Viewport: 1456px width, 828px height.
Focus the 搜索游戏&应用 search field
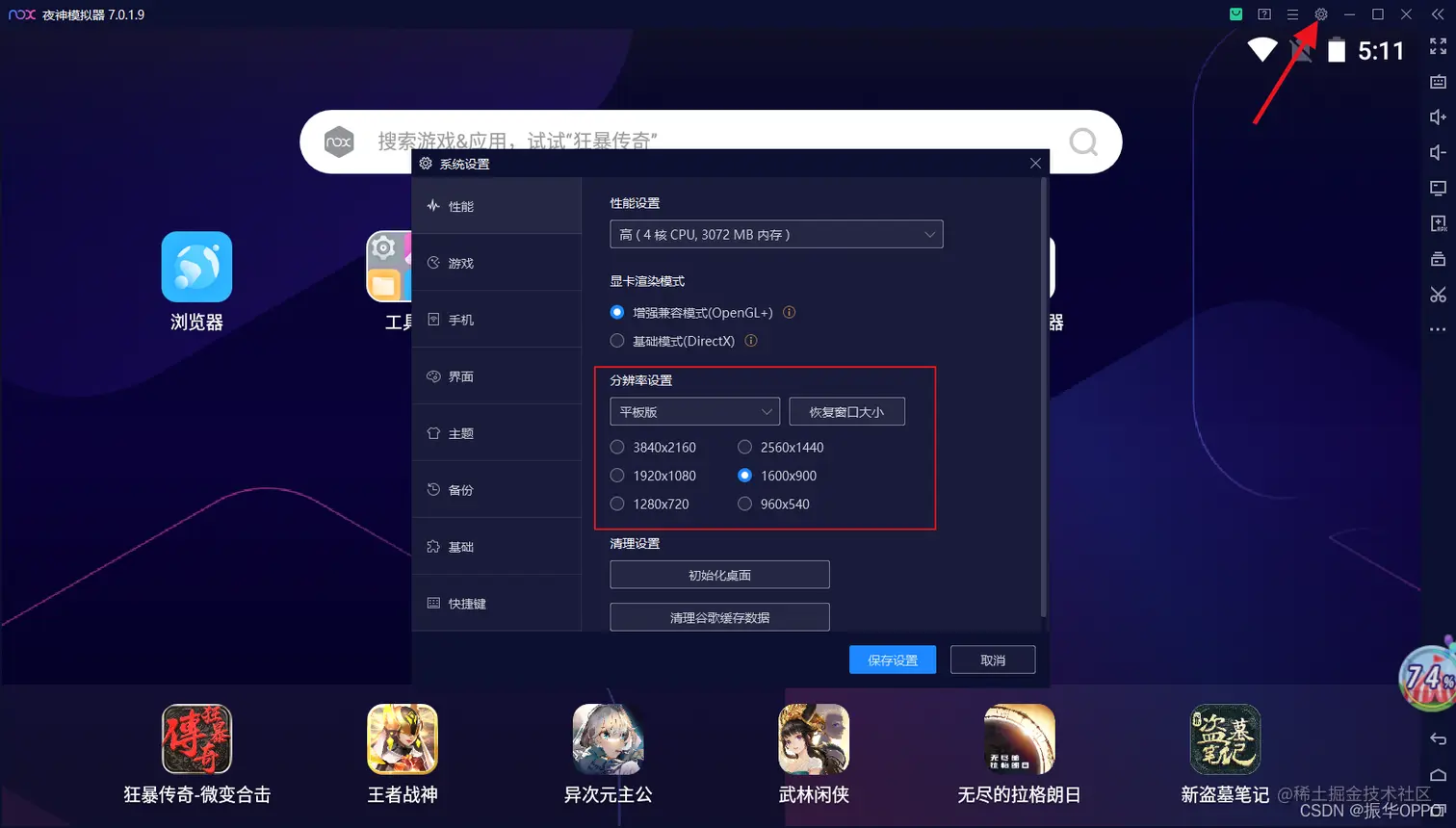point(713,142)
